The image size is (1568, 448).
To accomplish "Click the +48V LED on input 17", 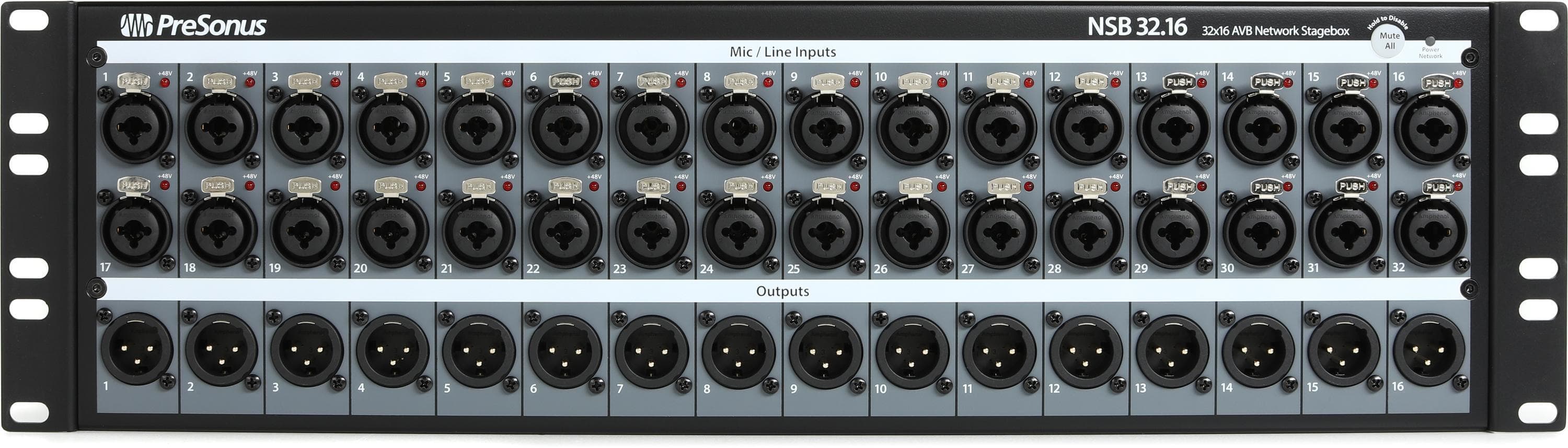I will pyautogui.click(x=164, y=186).
